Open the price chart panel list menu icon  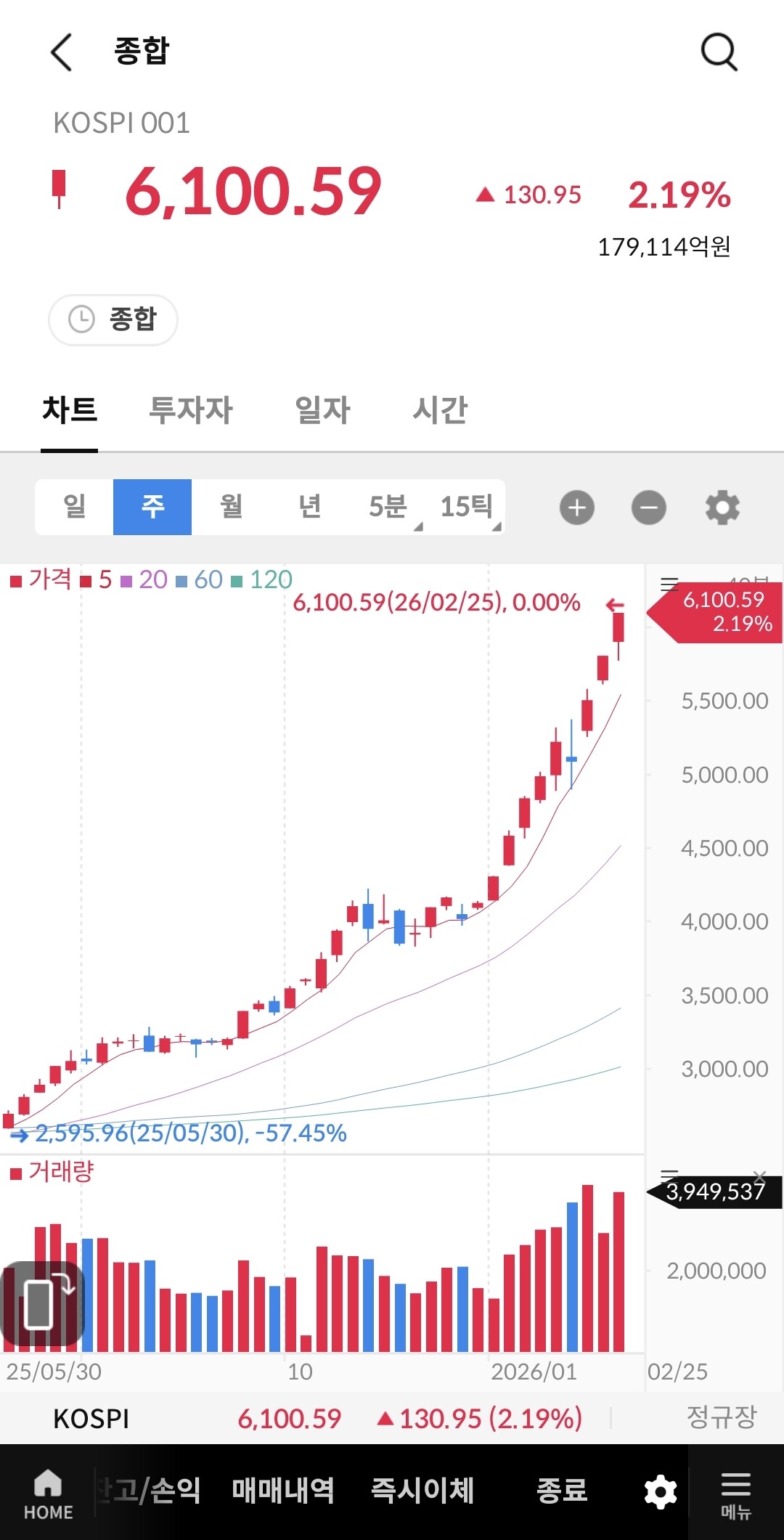click(x=669, y=584)
